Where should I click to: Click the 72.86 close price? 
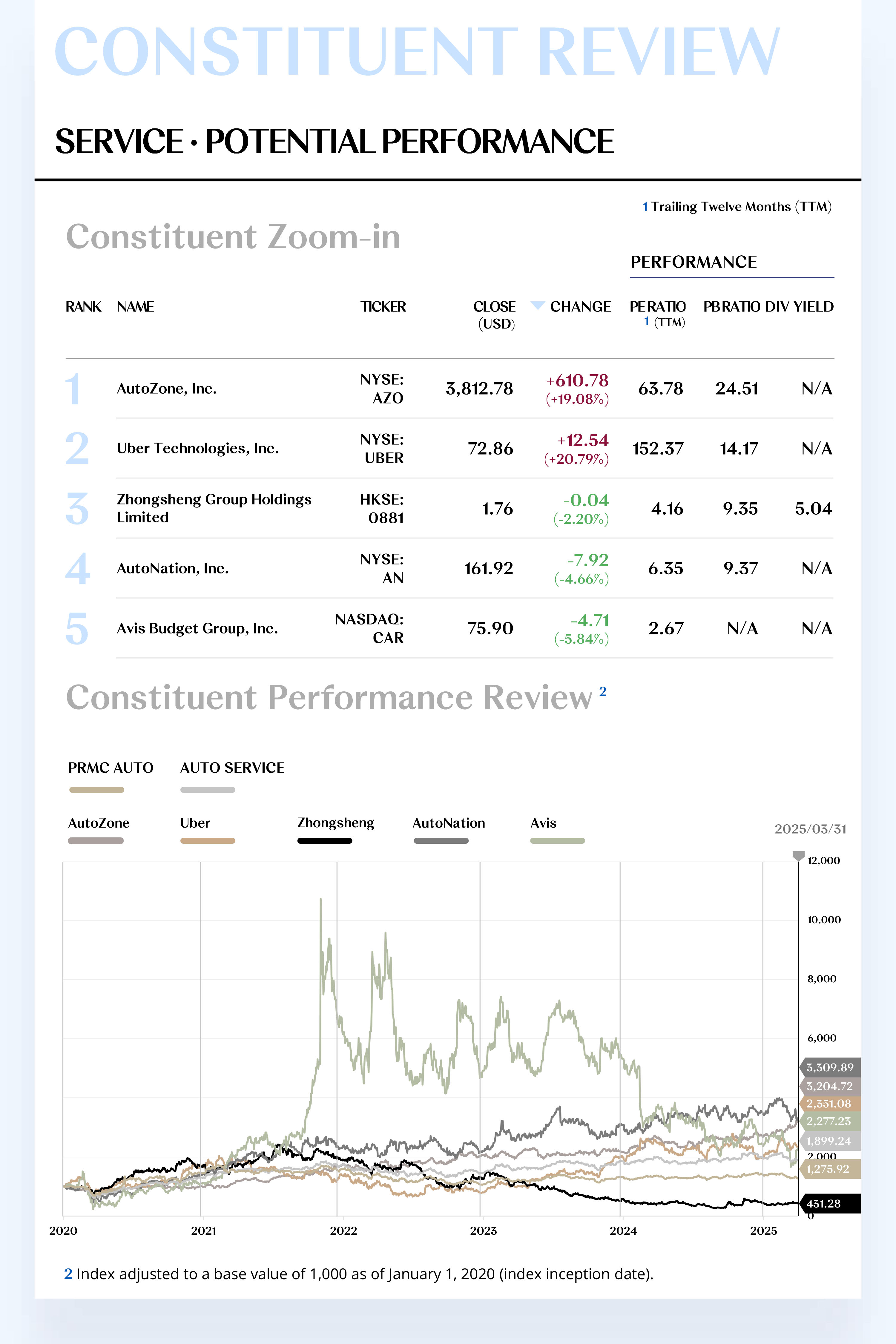(490, 449)
